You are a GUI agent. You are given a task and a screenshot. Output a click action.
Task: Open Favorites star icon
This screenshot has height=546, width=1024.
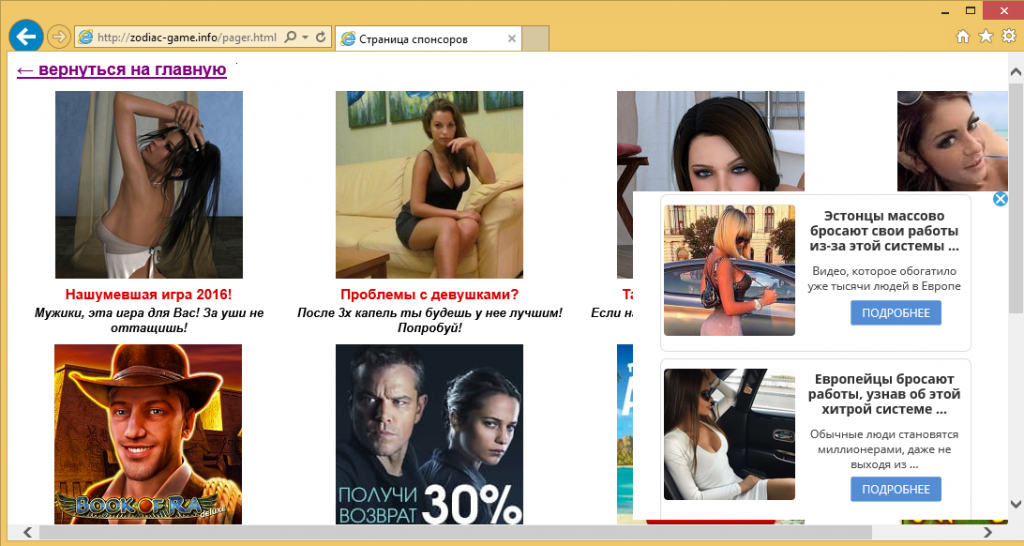(x=986, y=37)
